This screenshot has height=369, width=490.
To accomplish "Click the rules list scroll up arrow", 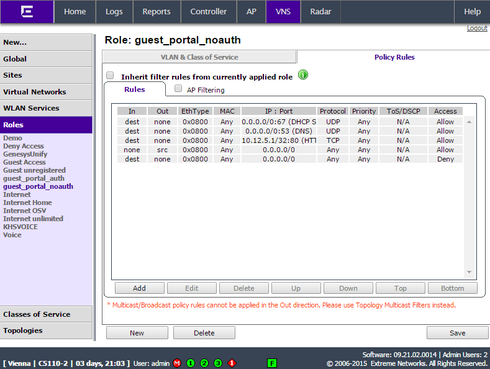I will 469,122.
